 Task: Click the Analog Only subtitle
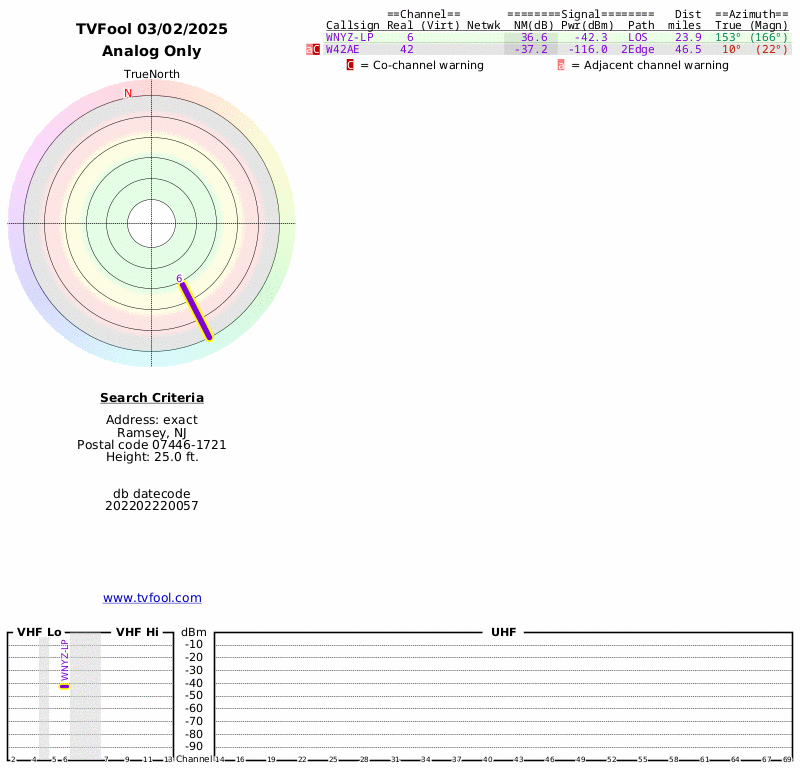coord(152,51)
